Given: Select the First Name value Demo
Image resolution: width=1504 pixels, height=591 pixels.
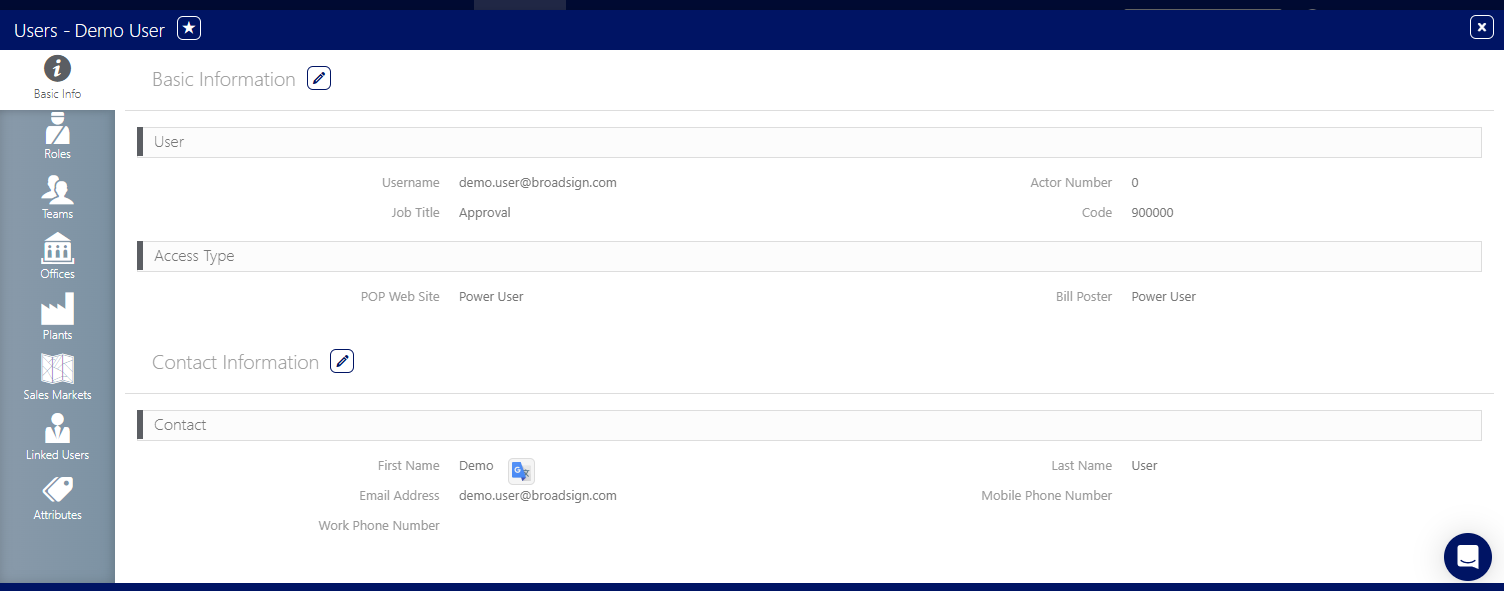Looking at the screenshot, I should 476,466.
